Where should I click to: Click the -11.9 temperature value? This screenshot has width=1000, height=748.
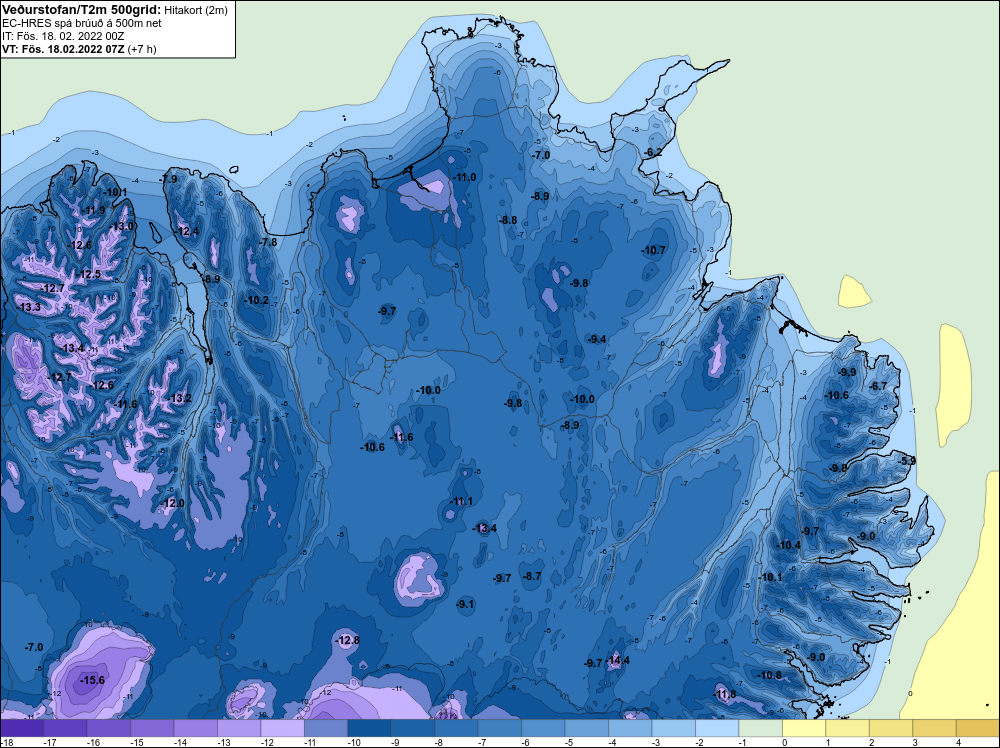coord(94,210)
